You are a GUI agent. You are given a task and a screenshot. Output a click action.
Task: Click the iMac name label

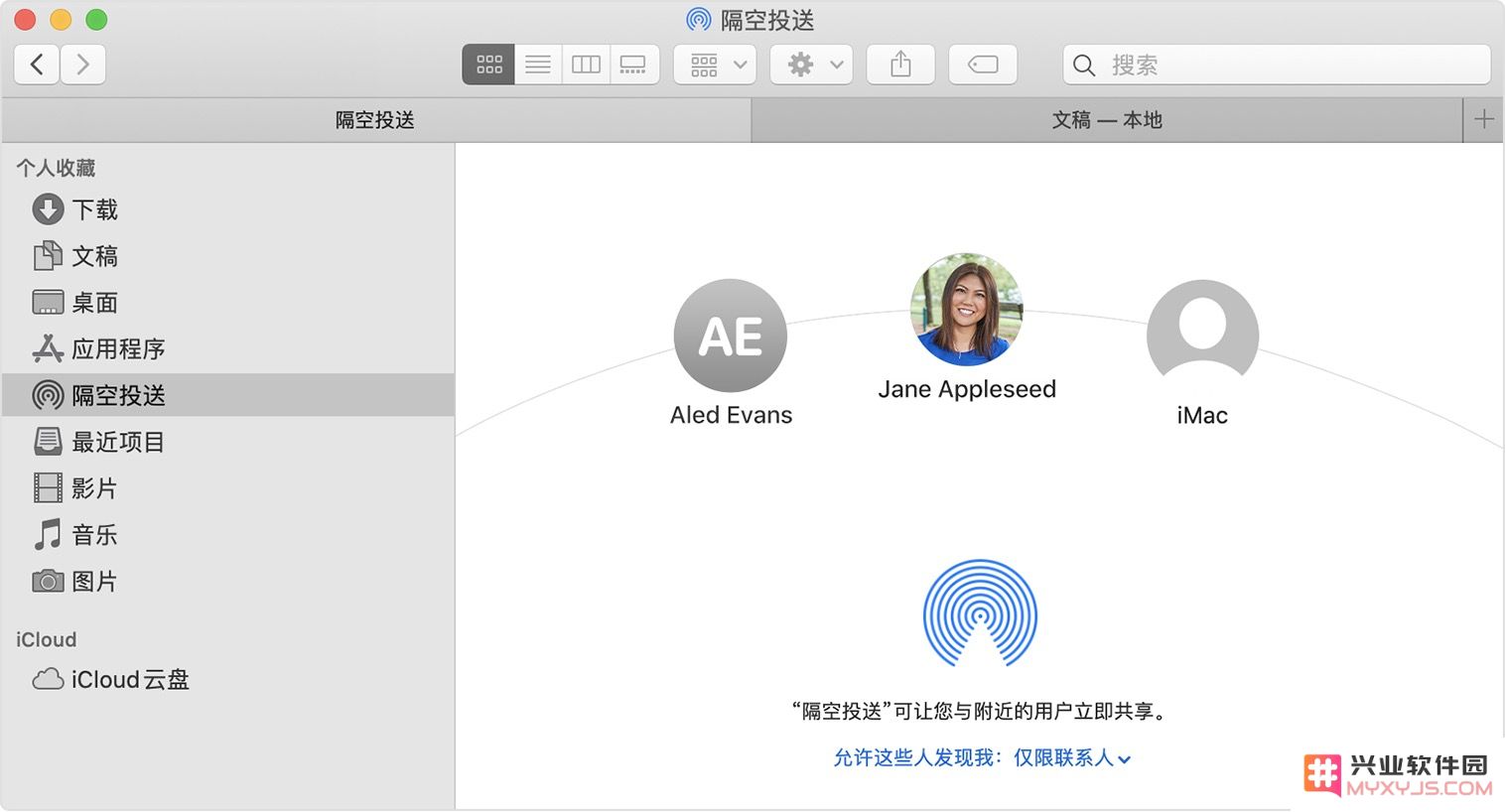tap(1202, 415)
